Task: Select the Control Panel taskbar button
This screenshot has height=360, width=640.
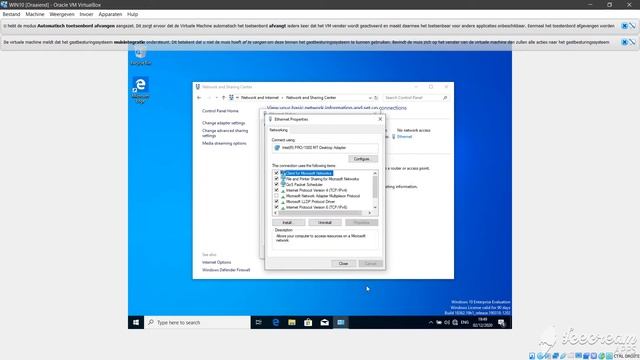Action: [341, 322]
